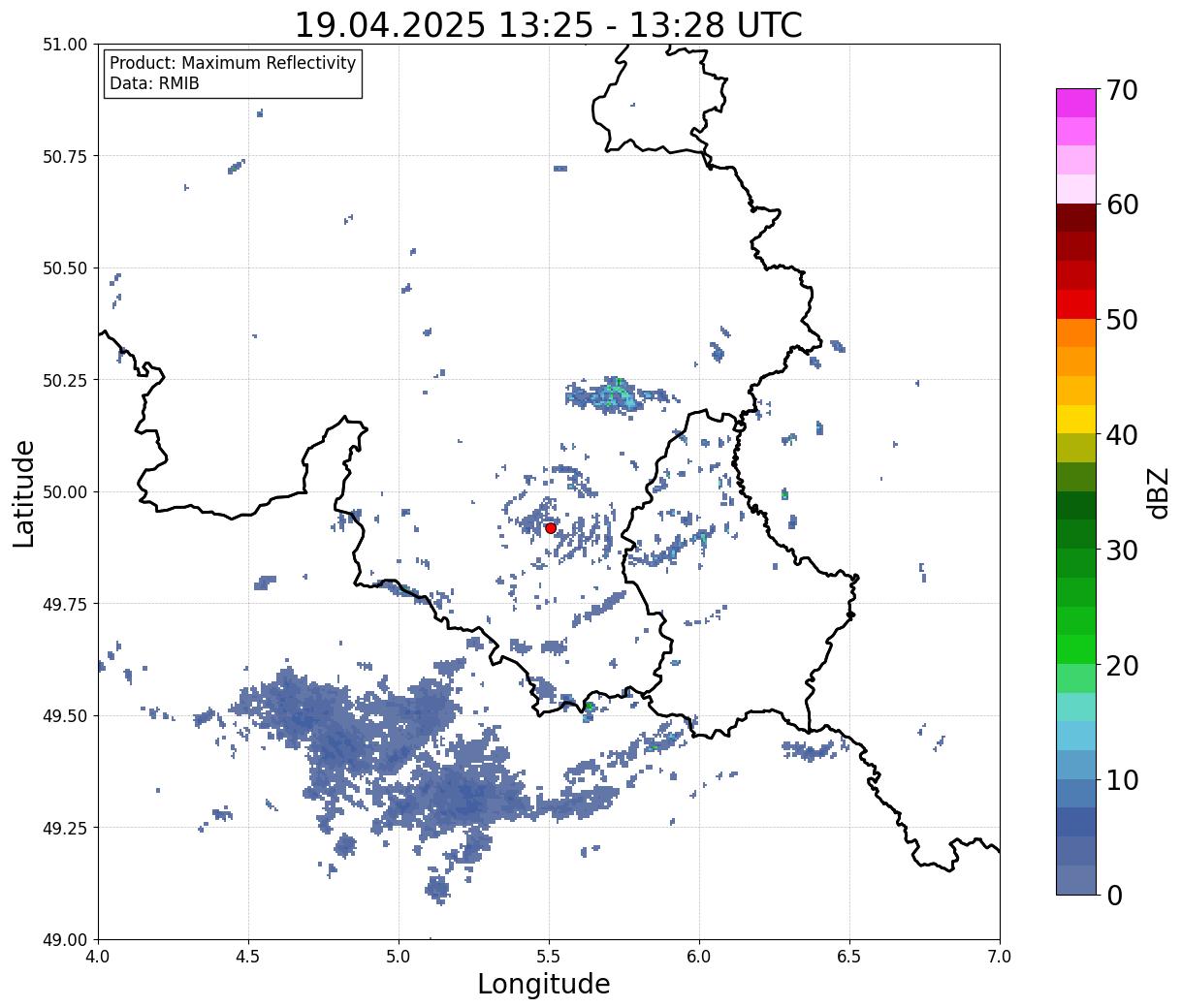Click colorbar tick label 0

tap(1113, 896)
